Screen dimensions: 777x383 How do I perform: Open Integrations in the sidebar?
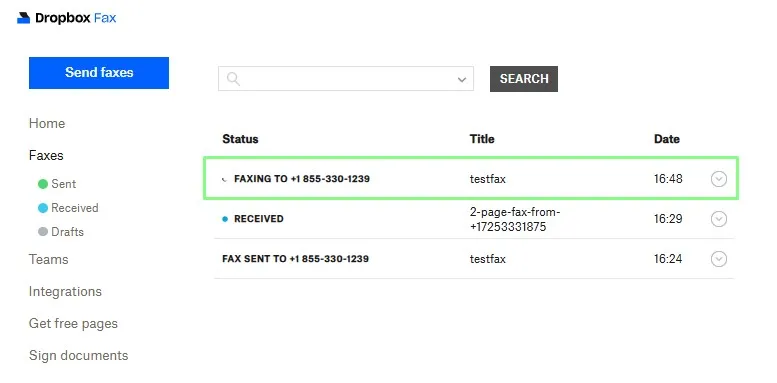point(65,291)
